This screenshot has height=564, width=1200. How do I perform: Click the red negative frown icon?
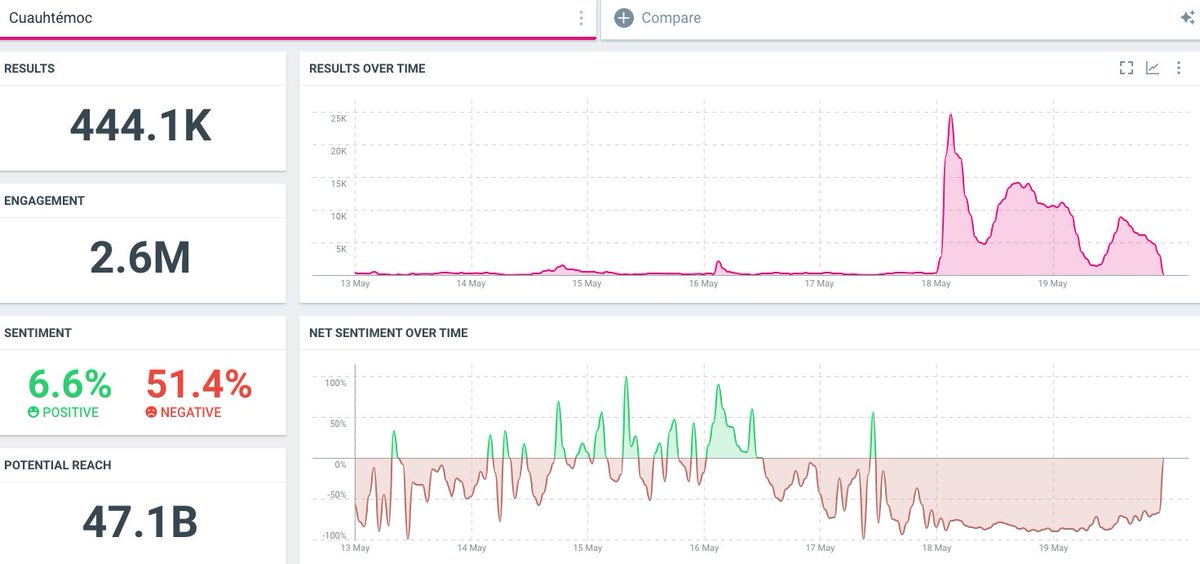tap(151, 412)
